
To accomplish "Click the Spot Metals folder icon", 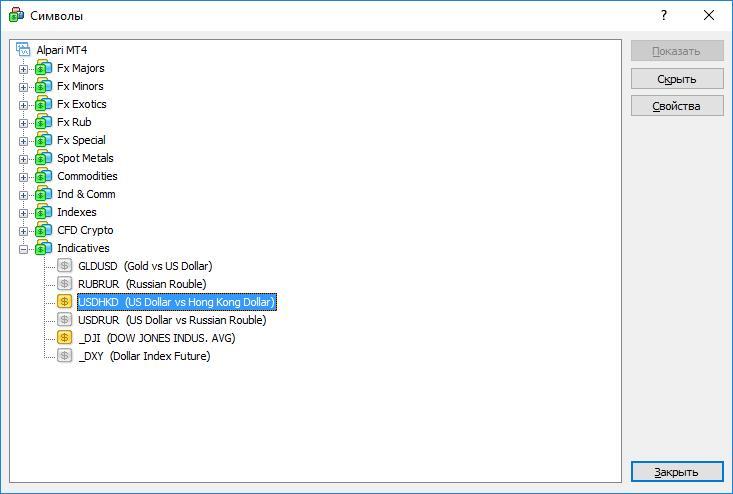I will (43, 158).
